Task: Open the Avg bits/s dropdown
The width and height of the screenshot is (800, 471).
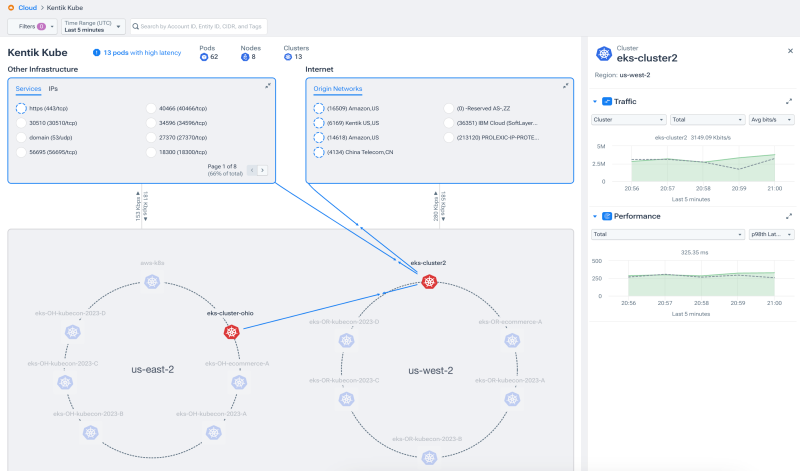Action: point(771,119)
